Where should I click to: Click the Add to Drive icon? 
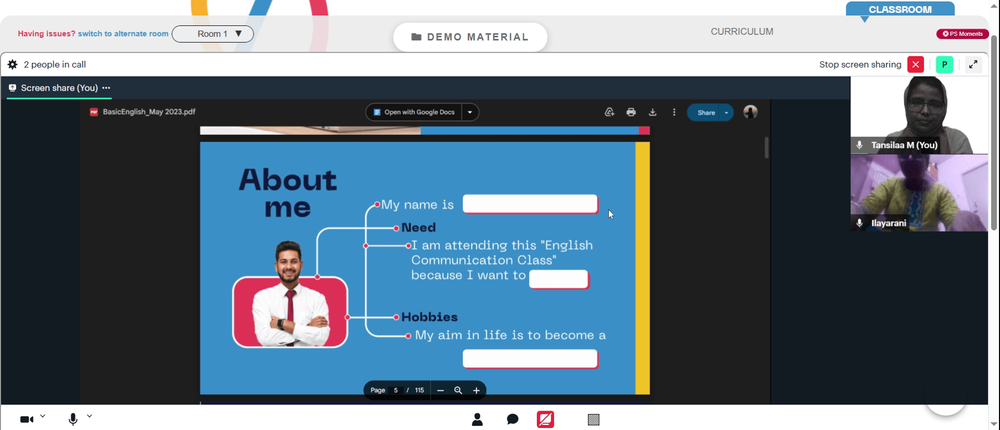pyautogui.click(x=609, y=112)
